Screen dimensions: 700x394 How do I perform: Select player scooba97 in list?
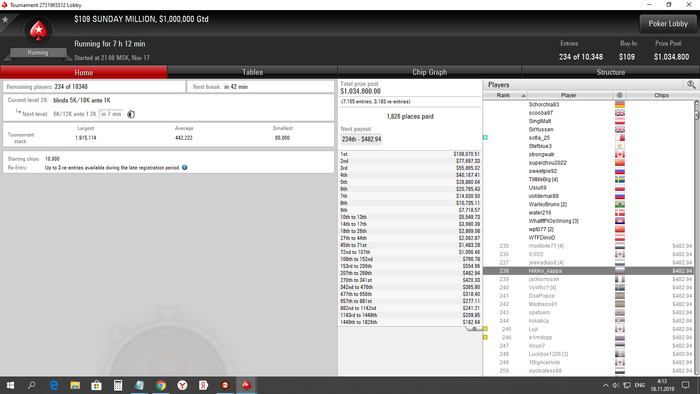point(541,113)
